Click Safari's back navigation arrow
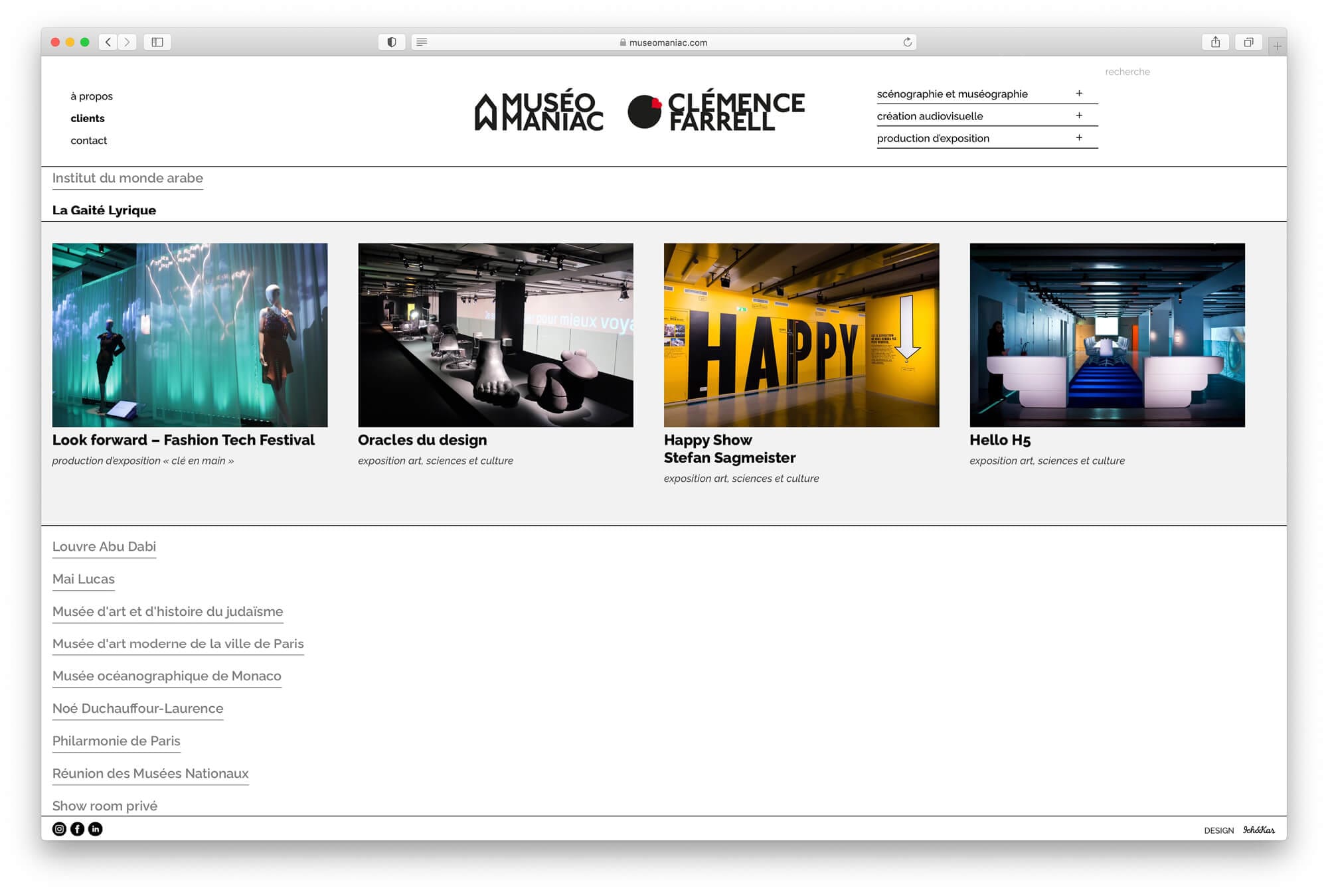This screenshot has height=896, width=1328. [x=108, y=42]
